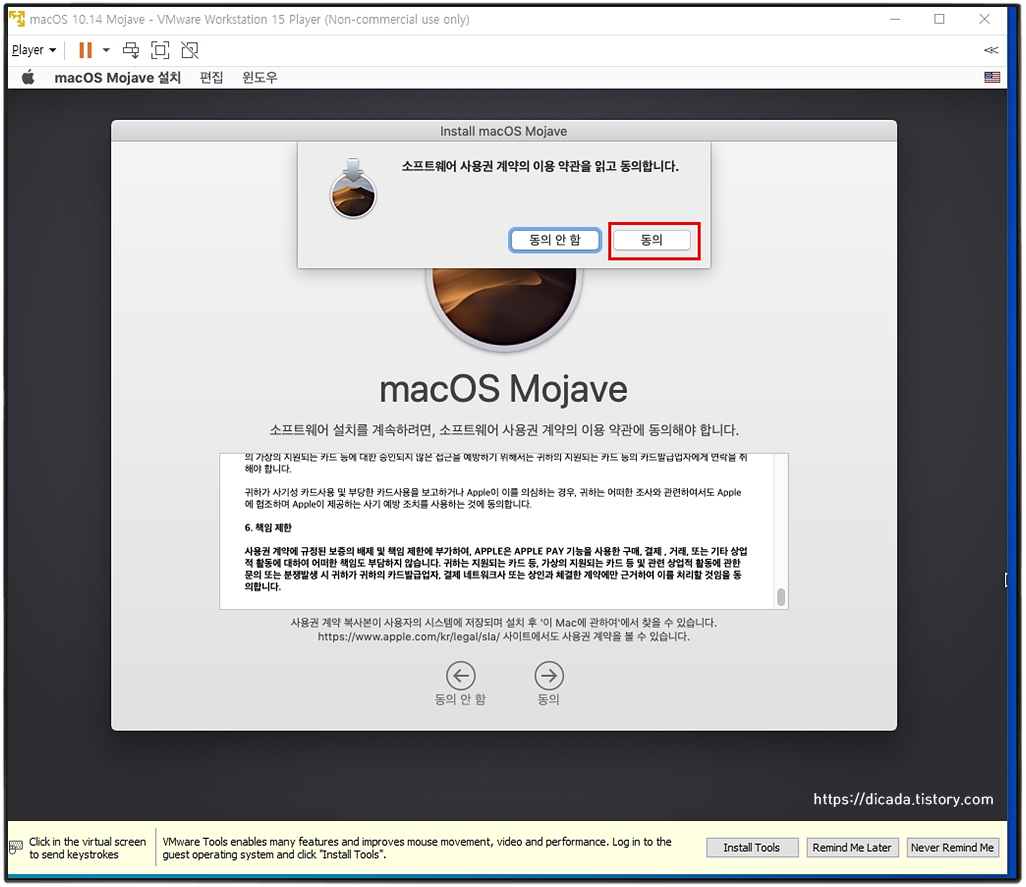Click the Install macOS Mojave window title
This screenshot has height=887, width=1026.
[x=503, y=131]
